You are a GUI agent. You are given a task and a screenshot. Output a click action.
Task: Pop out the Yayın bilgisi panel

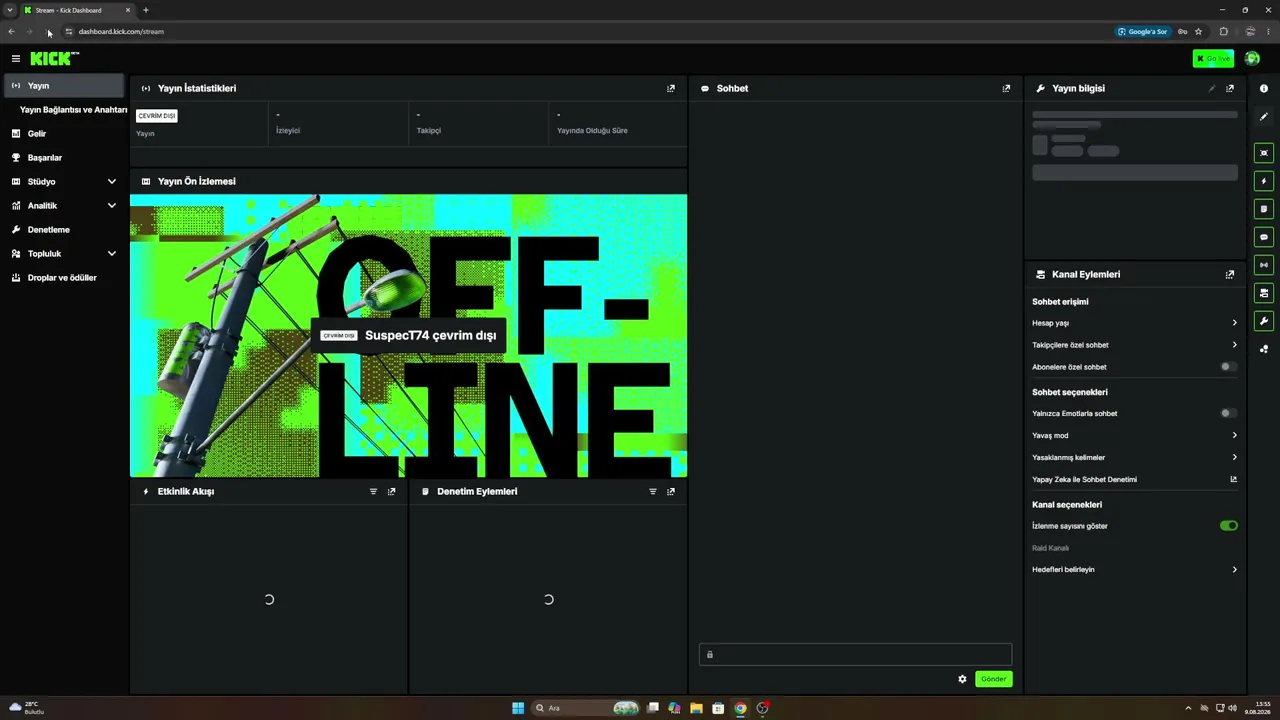click(1230, 88)
